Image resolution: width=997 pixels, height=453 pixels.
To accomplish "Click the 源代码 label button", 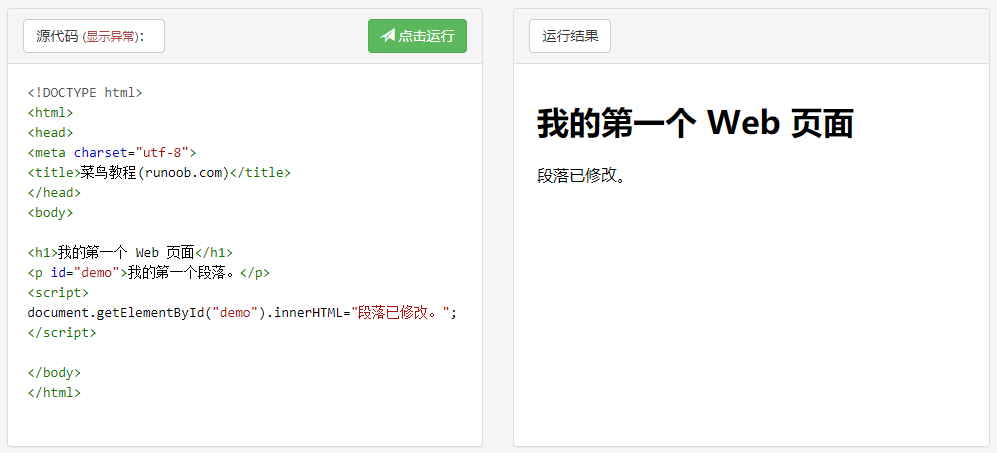I will click(x=94, y=36).
